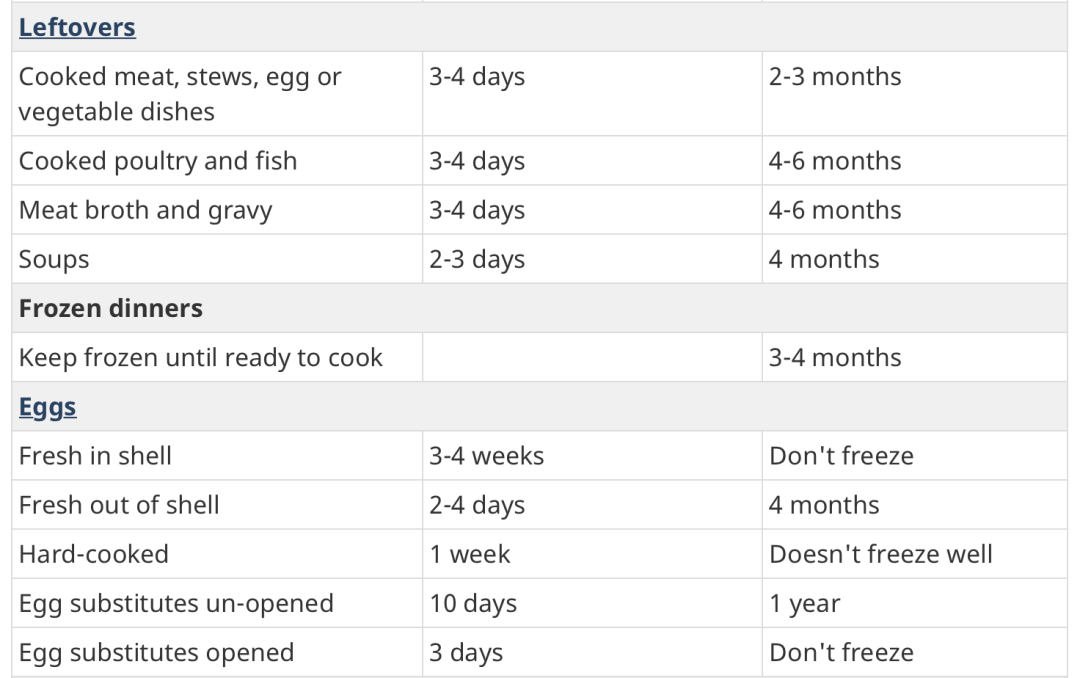Select the Cooked poultry and fish row label

158,161
